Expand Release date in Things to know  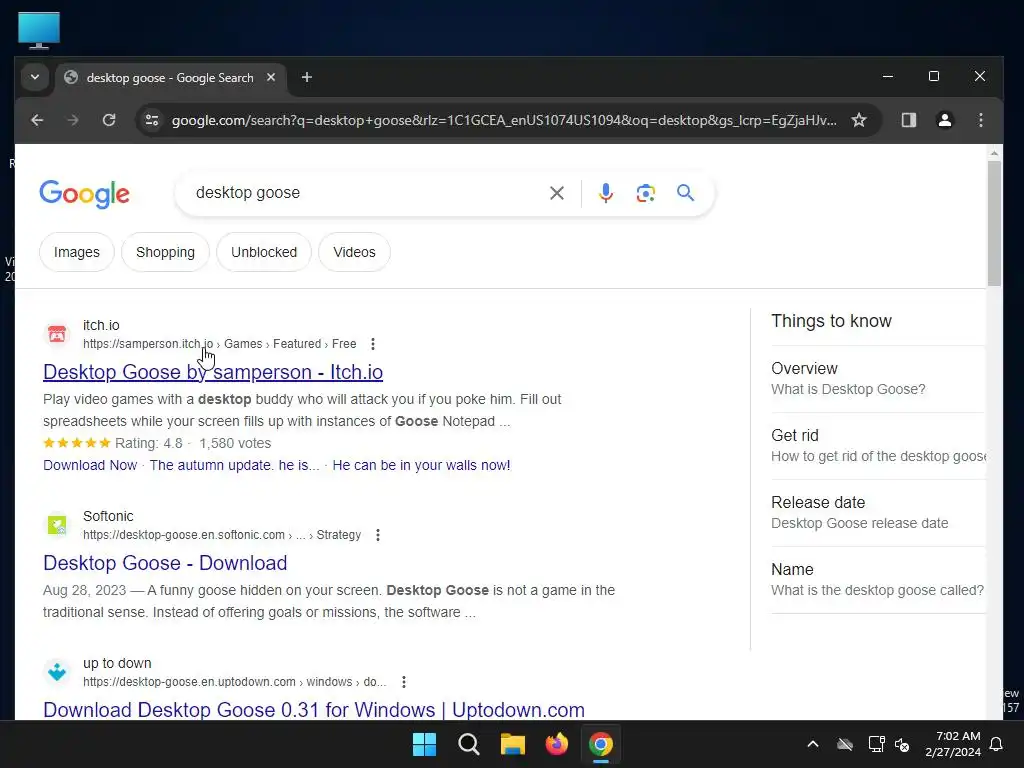877,513
